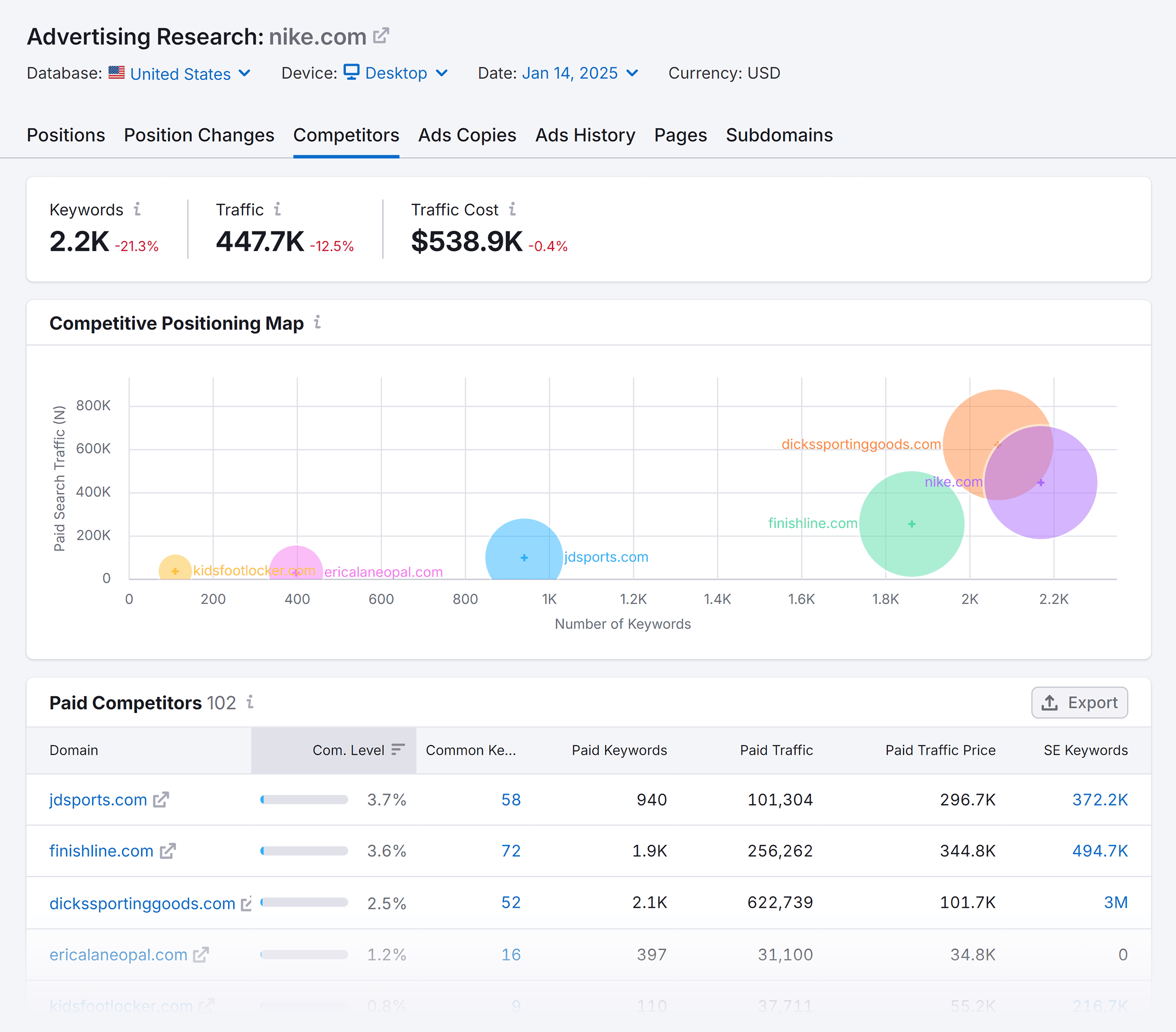Click ericalaneopal.com paid keywords 397
This screenshot has height=1032, width=1176.
[652, 955]
